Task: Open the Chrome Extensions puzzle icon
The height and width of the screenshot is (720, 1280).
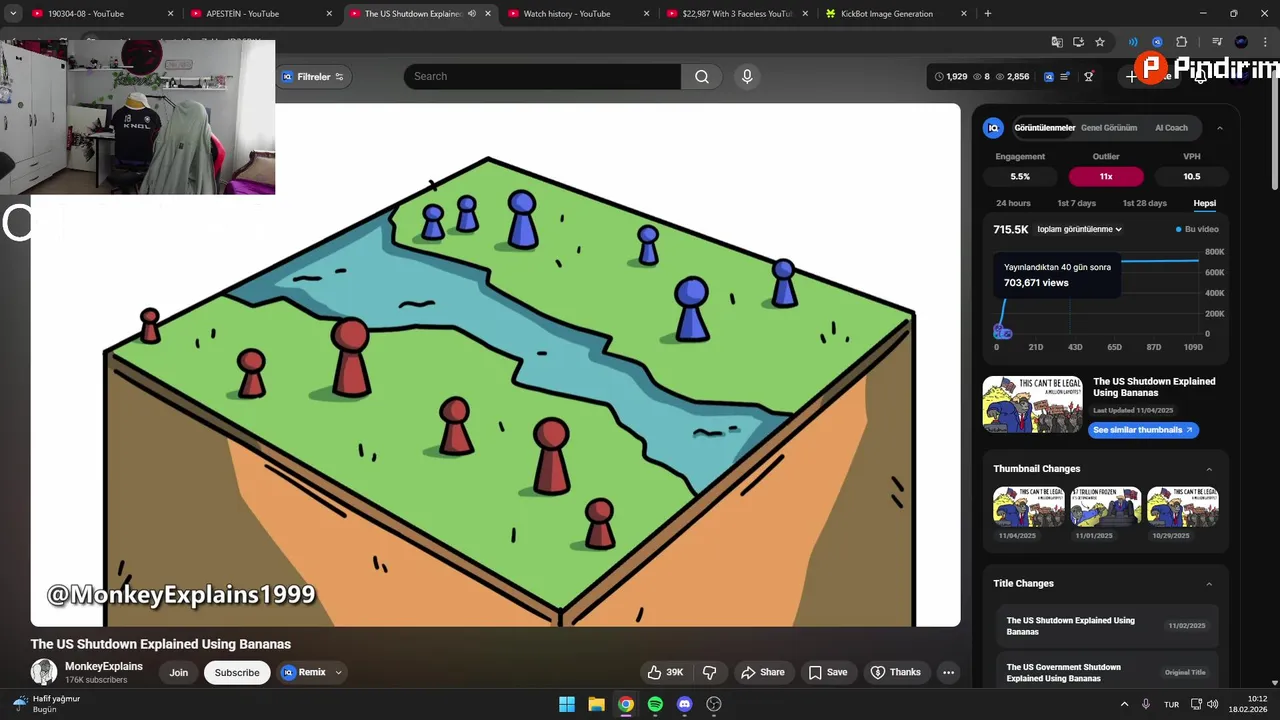Action: (x=1181, y=42)
